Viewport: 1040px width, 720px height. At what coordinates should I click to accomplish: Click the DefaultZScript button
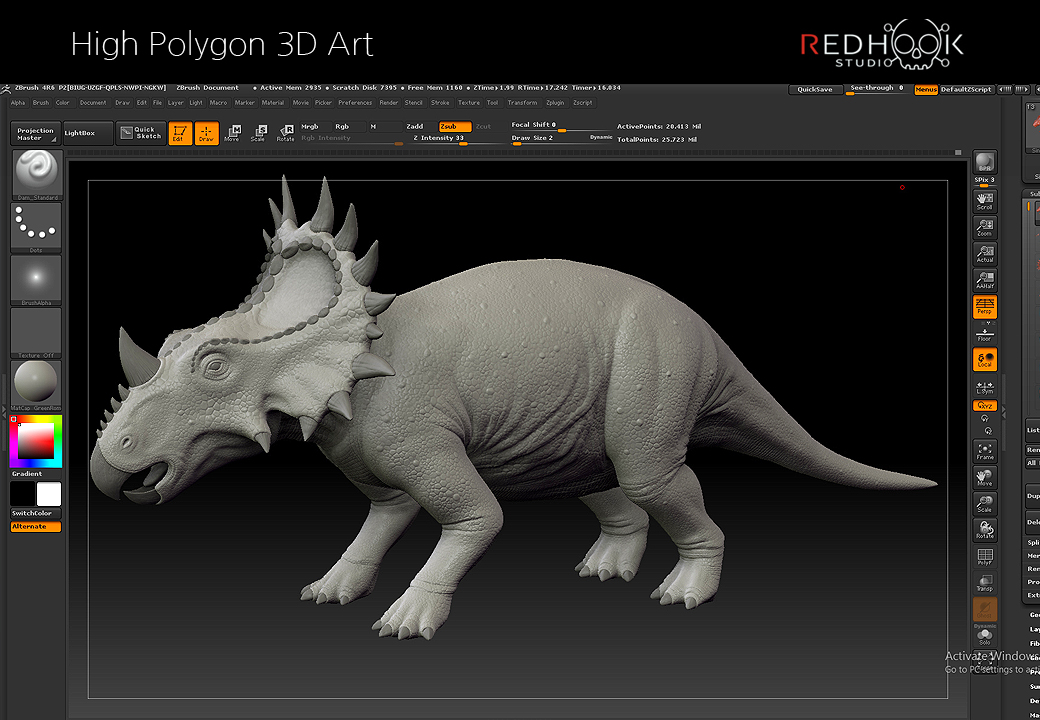pyautogui.click(x=966, y=90)
